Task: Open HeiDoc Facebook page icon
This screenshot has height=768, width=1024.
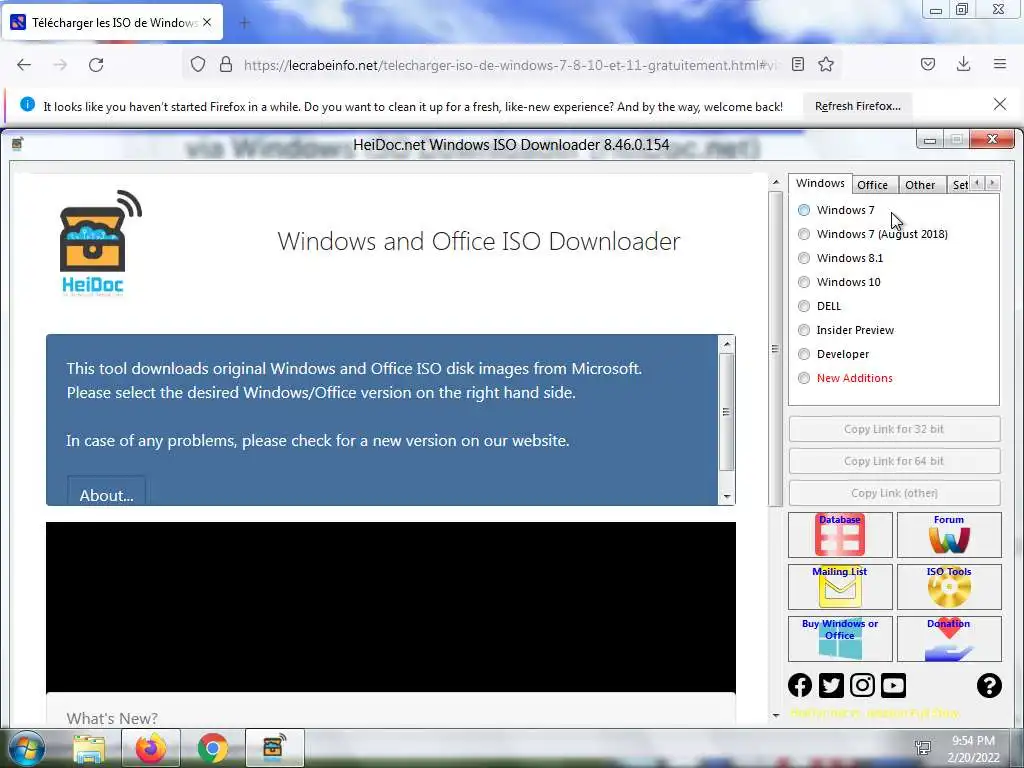Action: point(800,685)
